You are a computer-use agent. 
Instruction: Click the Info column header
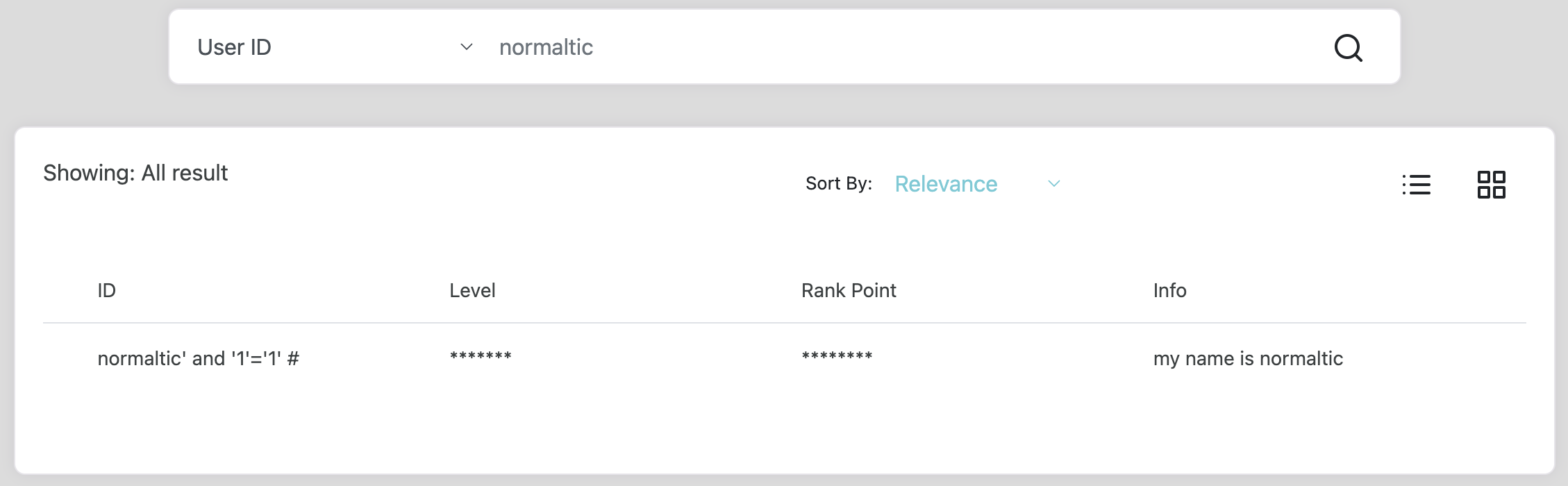click(1169, 290)
